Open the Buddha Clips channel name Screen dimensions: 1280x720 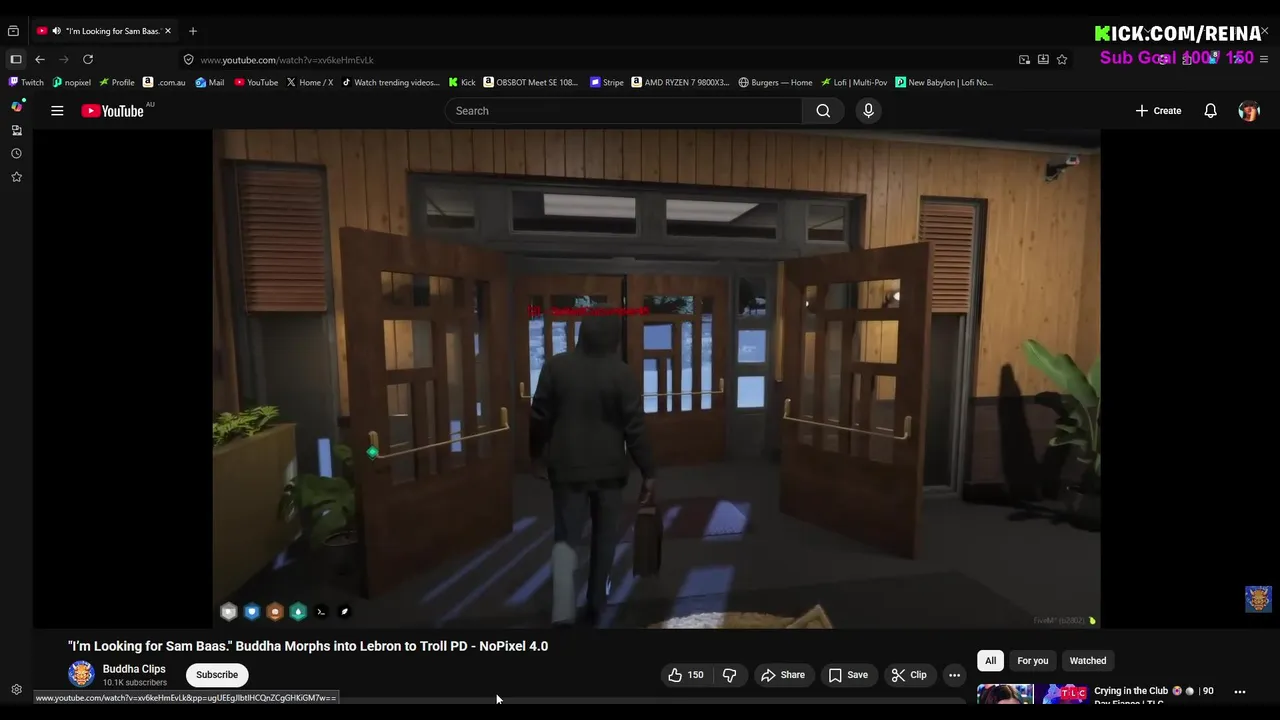134,669
